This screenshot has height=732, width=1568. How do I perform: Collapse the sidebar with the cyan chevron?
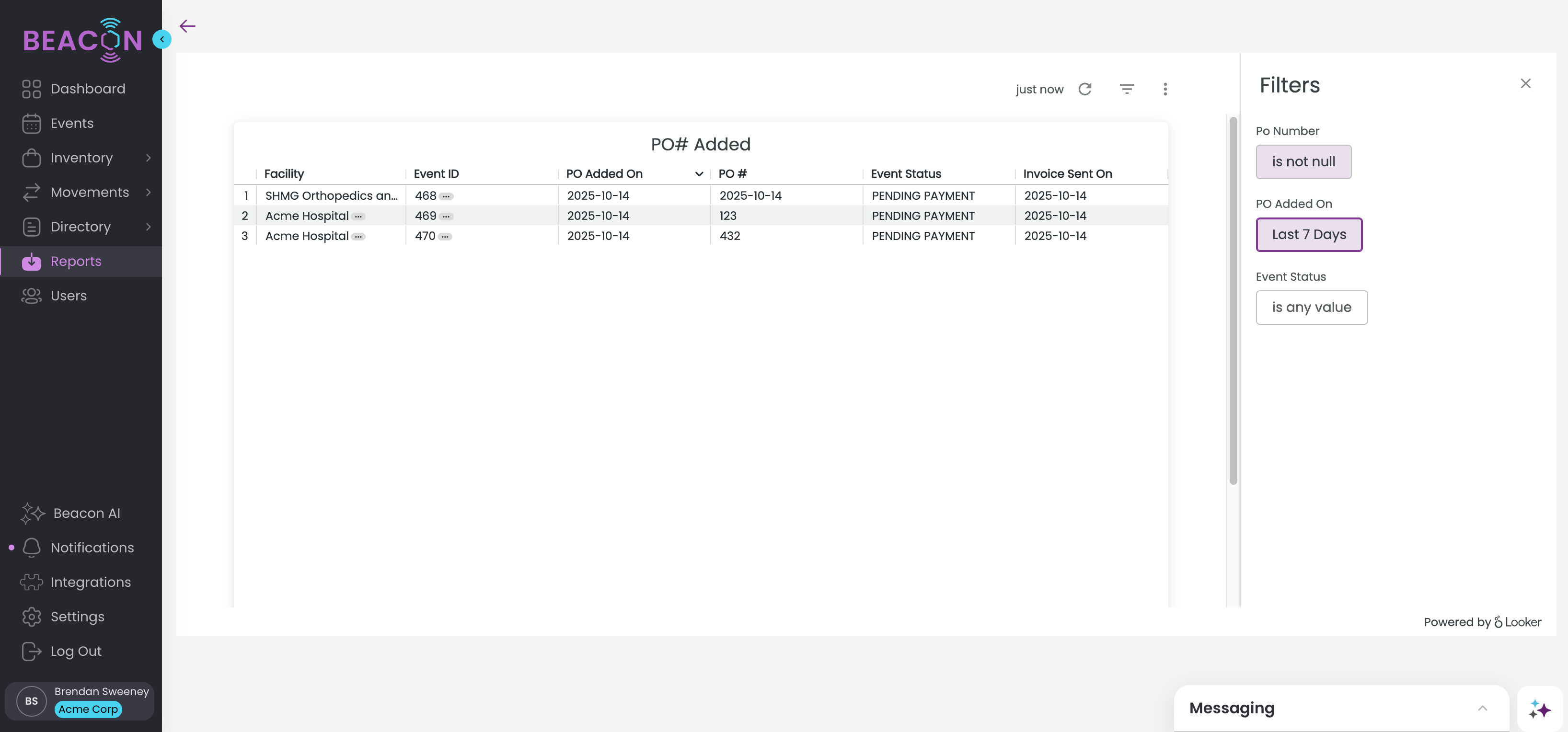click(162, 39)
